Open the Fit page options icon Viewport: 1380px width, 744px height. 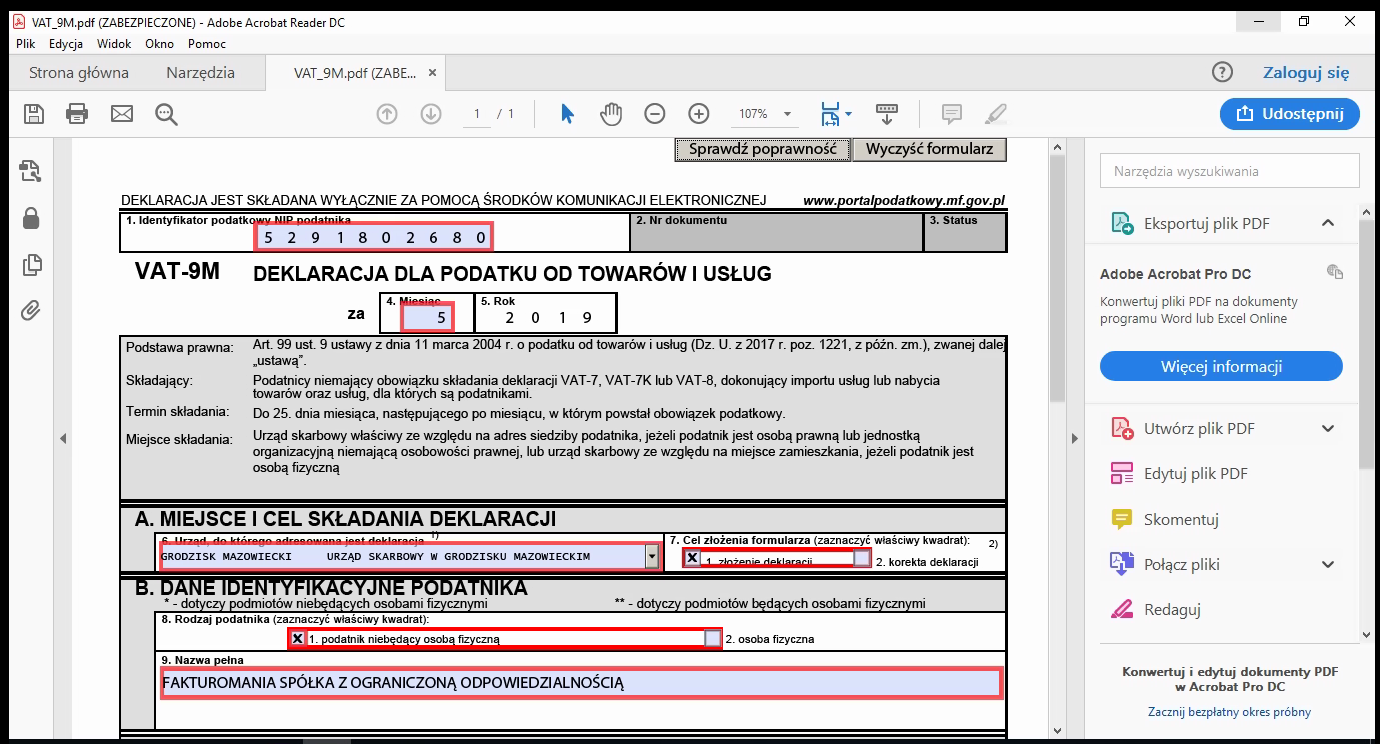[836, 113]
